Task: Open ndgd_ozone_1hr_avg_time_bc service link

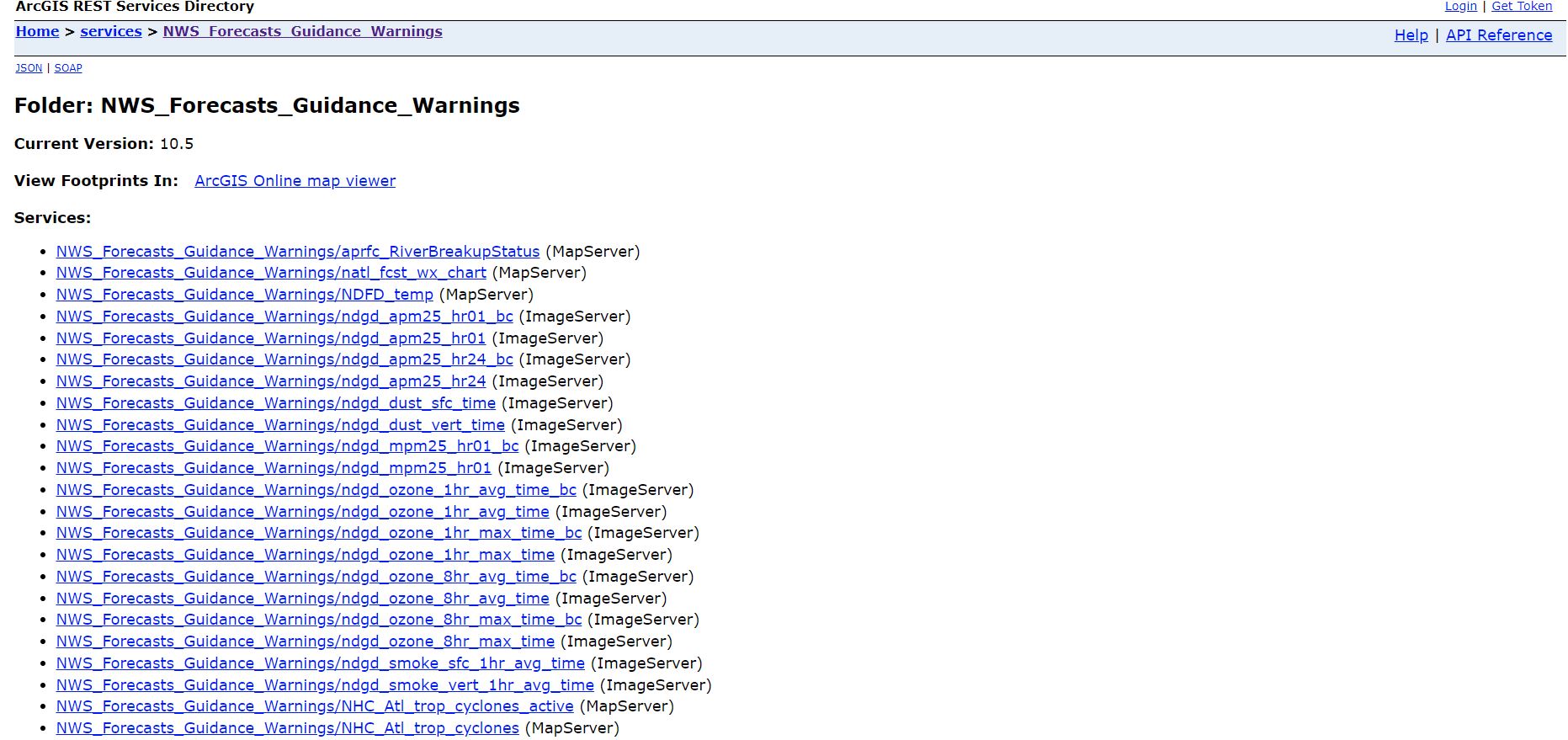Action: [316, 490]
